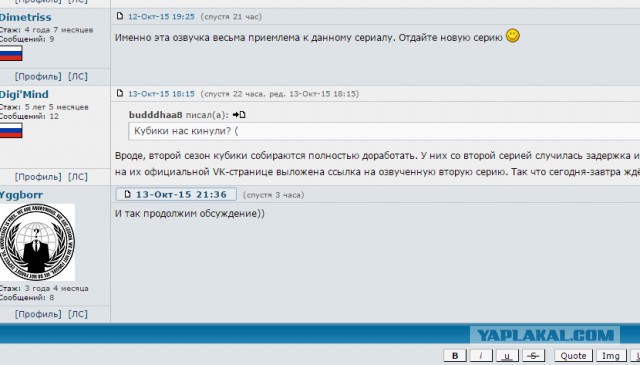Viewport: 640px width, 365px height.
Task: Click ЛС link under Dimetriss
Action: pos(78,76)
